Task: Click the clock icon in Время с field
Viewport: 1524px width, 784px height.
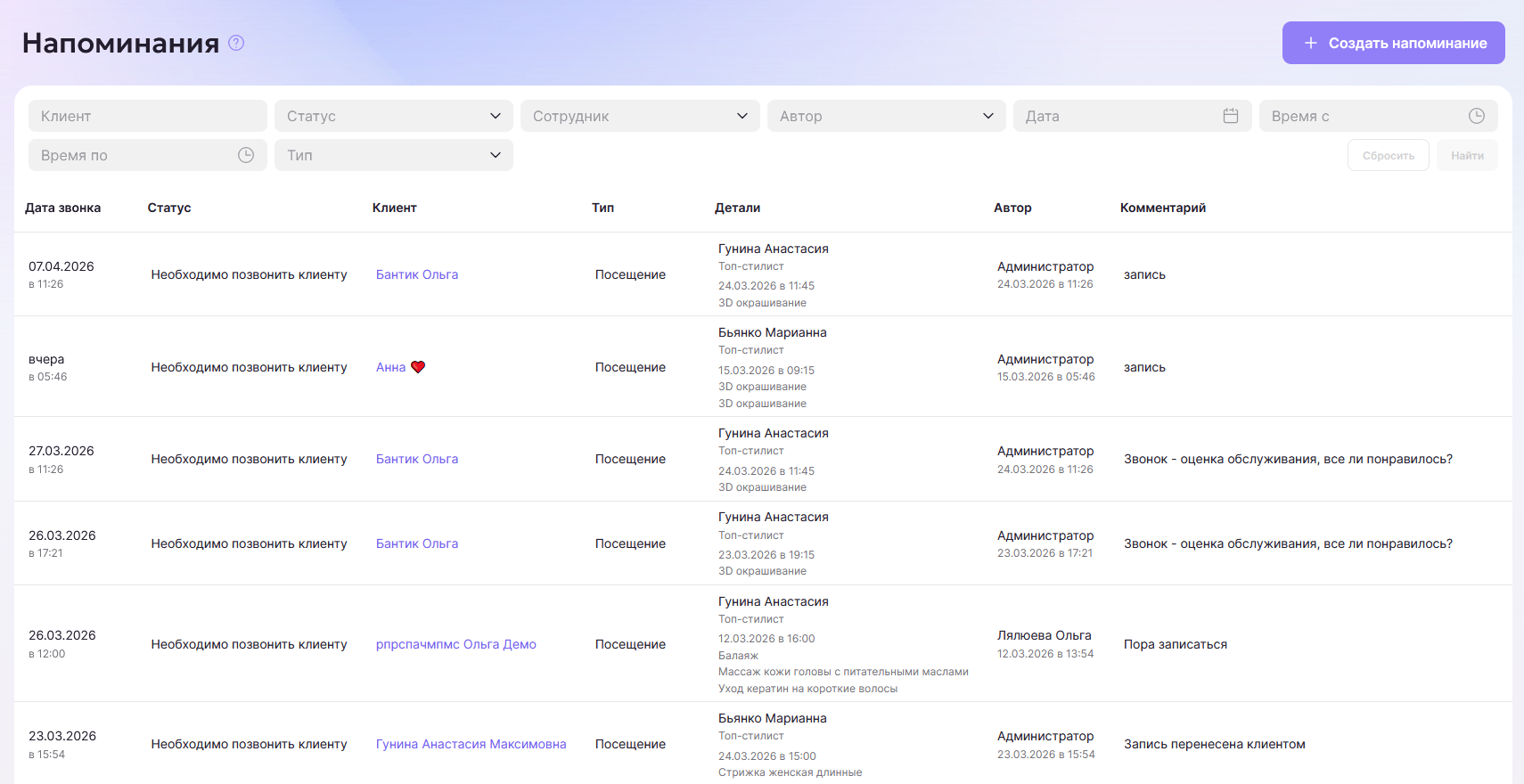Action: coord(1477,116)
